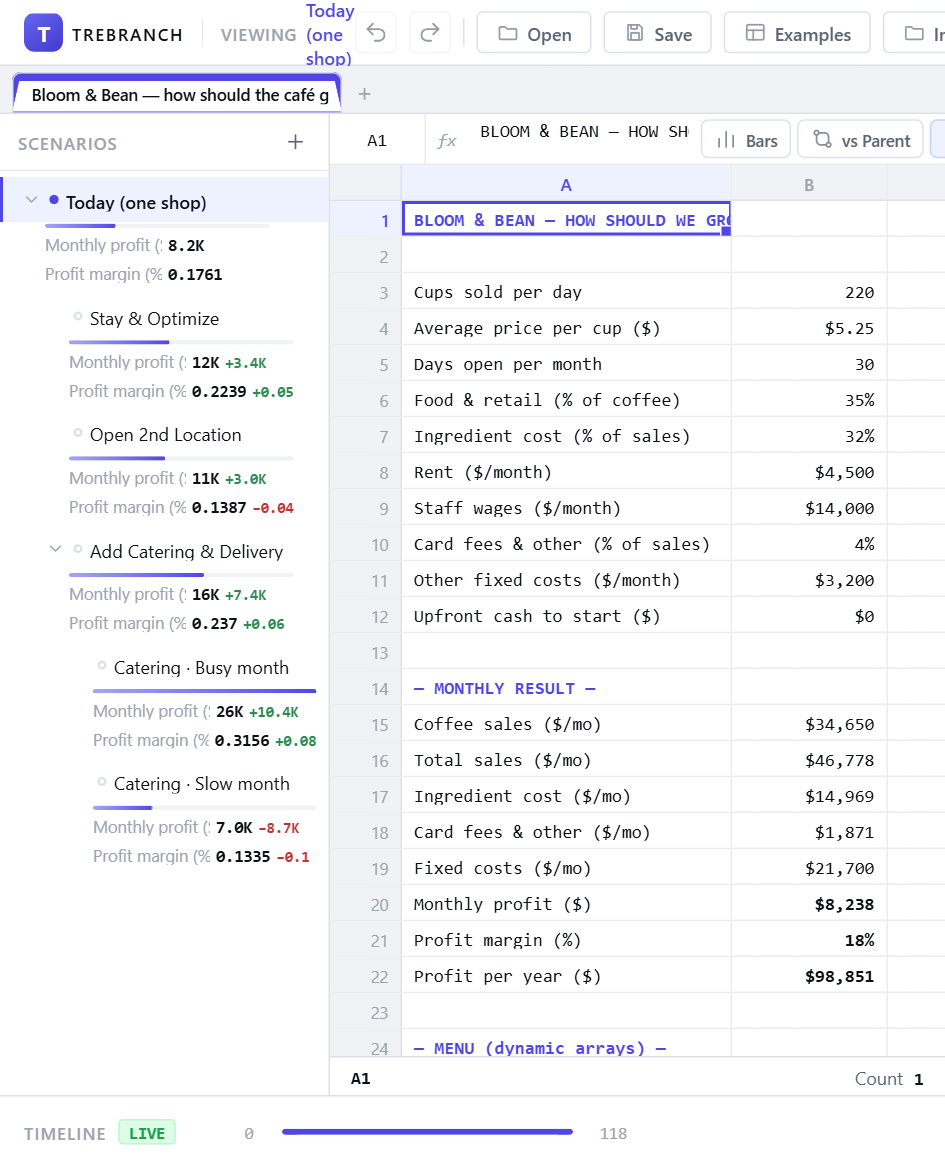The height and width of the screenshot is (1167, 945).
Task: Click the Stay & Optimize radio dot
Action: point(77,316)
